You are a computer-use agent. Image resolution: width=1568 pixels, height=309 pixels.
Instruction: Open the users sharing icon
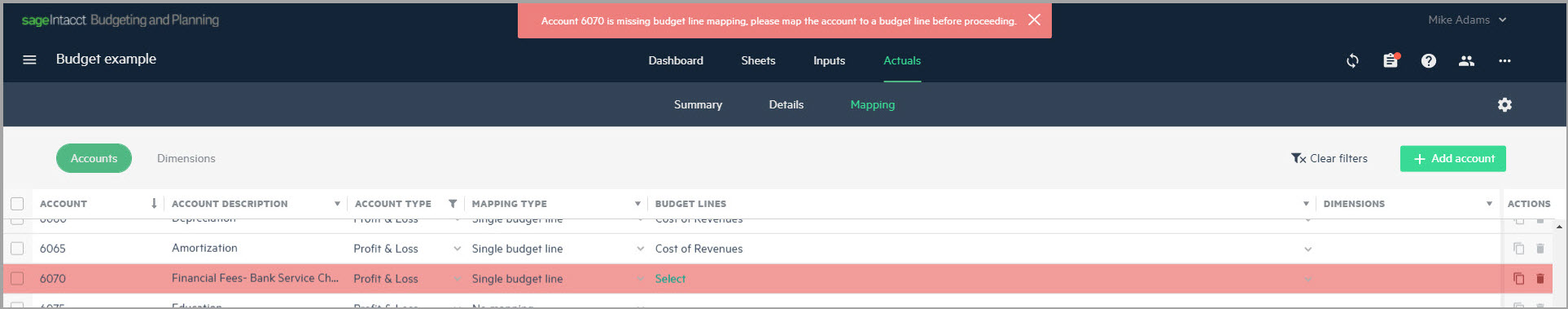pyautogui.click(x=1466, y=60)
